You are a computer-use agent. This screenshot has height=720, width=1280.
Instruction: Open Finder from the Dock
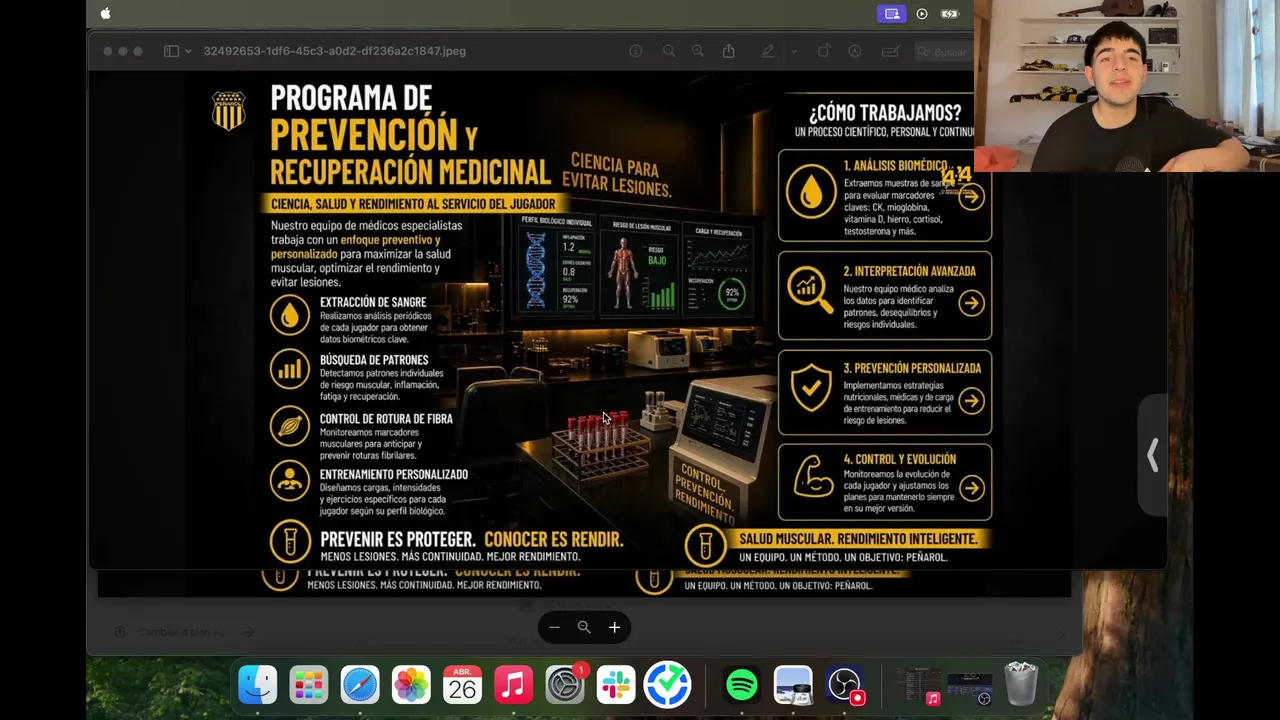click(x=258, y=685)
